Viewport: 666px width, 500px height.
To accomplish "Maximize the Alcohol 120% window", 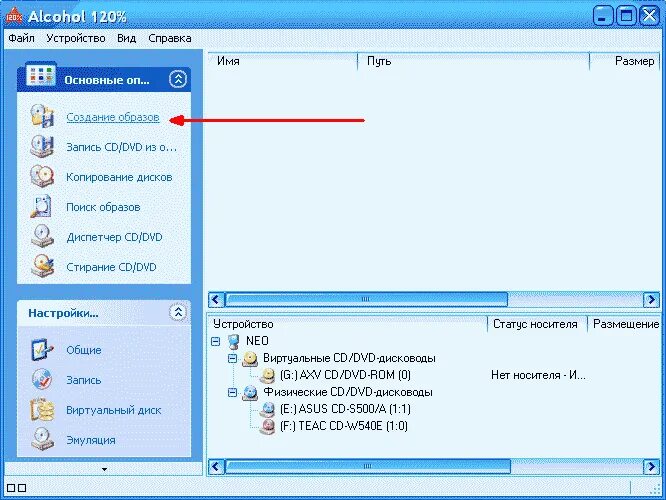I will pos(626,16).
